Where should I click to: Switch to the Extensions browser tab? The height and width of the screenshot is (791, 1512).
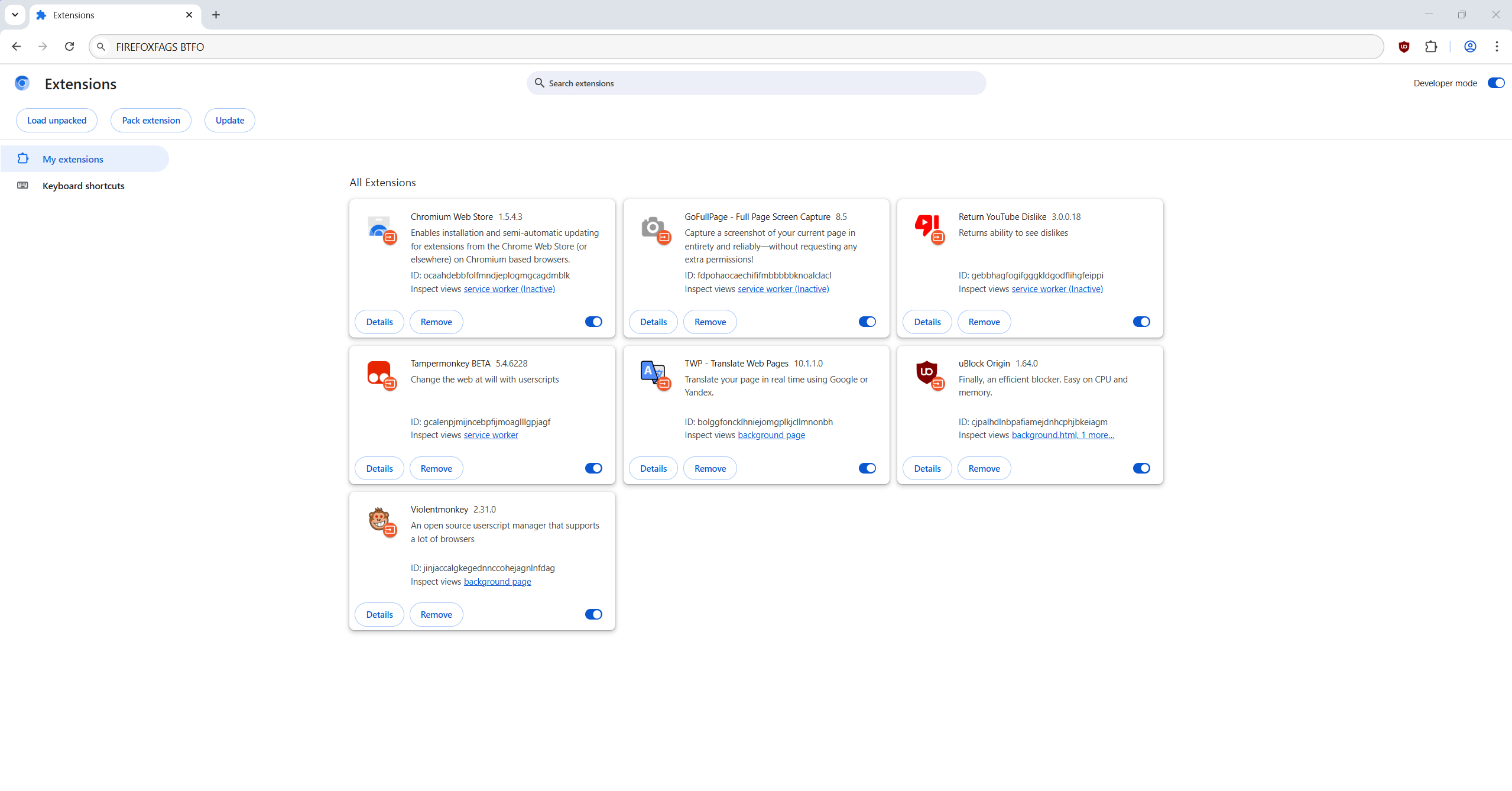click(x=115, y=15)
